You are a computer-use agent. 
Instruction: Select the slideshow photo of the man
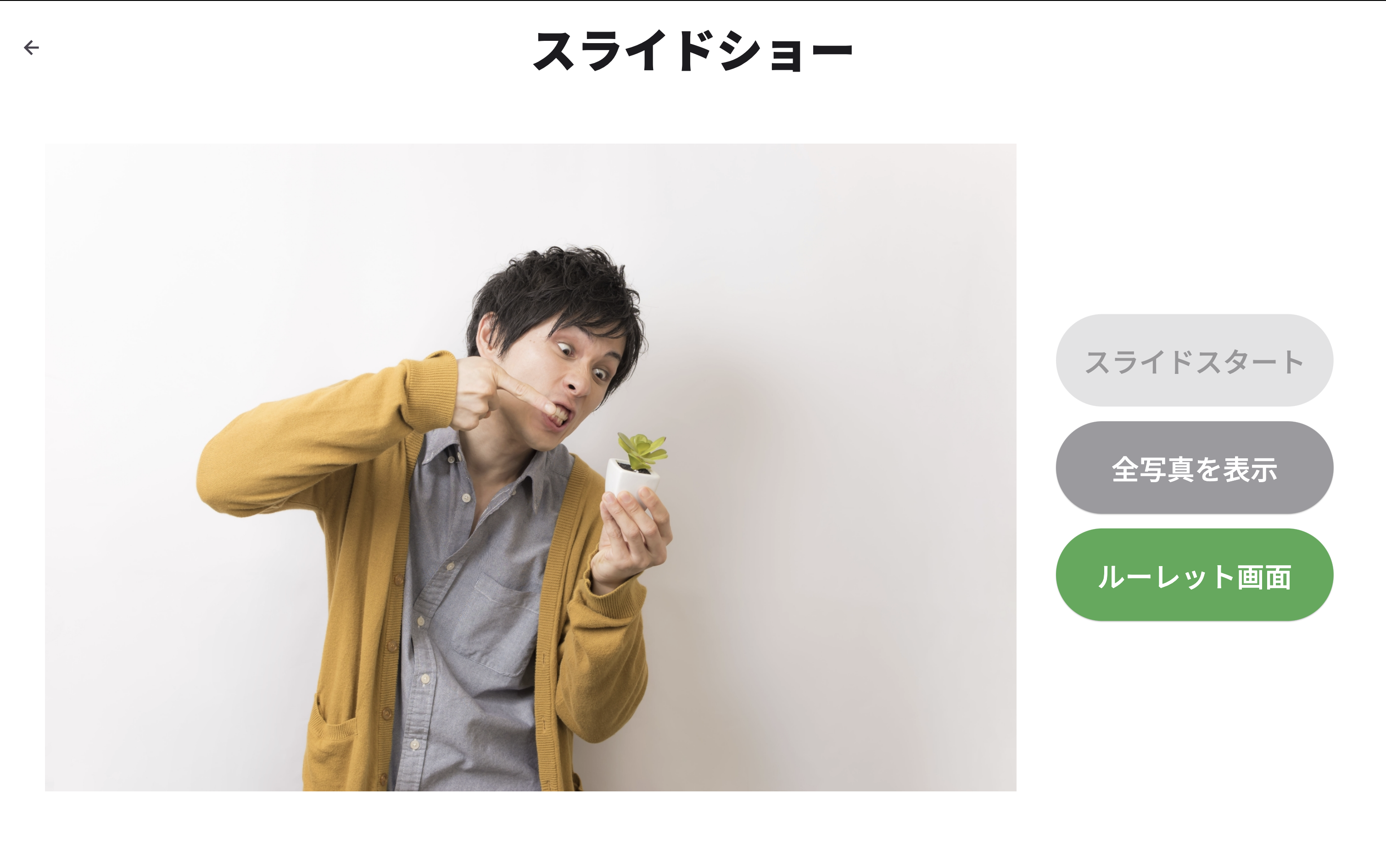(x=531, y=467)
